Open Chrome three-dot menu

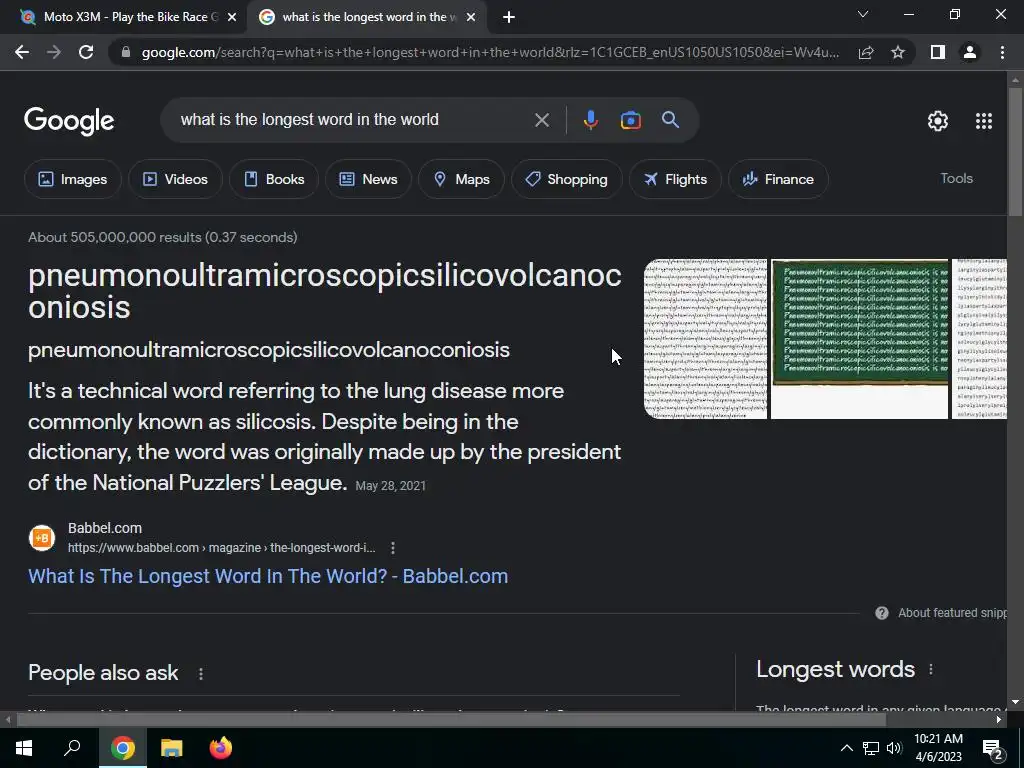[x=1002, y=52]
